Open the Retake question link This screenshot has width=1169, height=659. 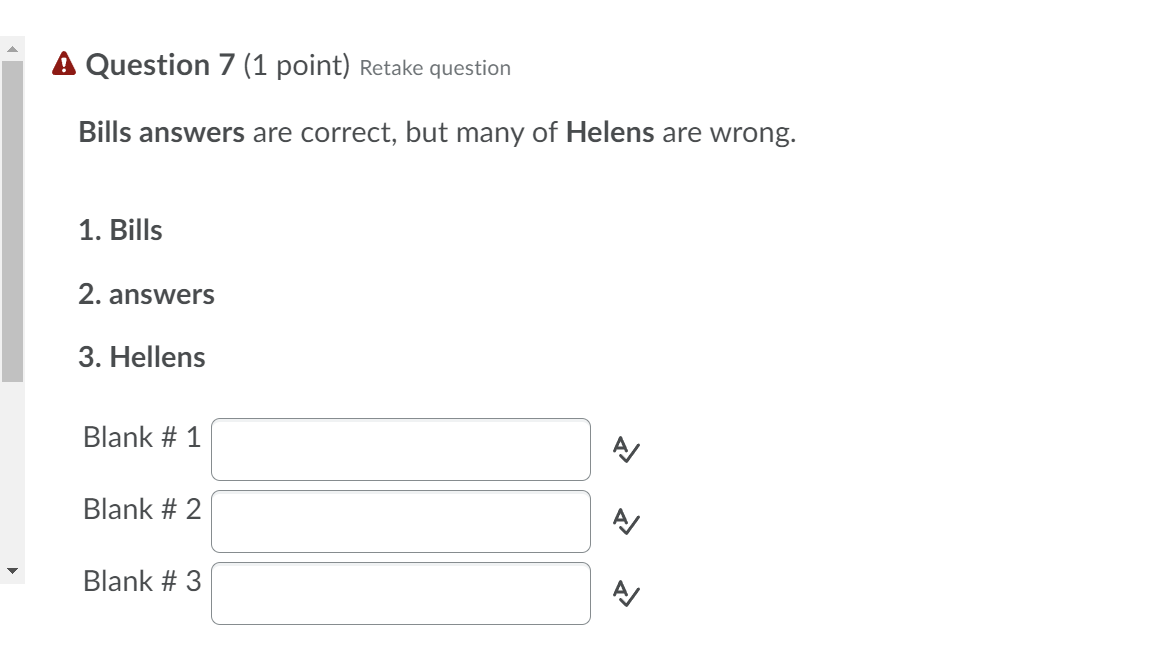tap(435, 68)
